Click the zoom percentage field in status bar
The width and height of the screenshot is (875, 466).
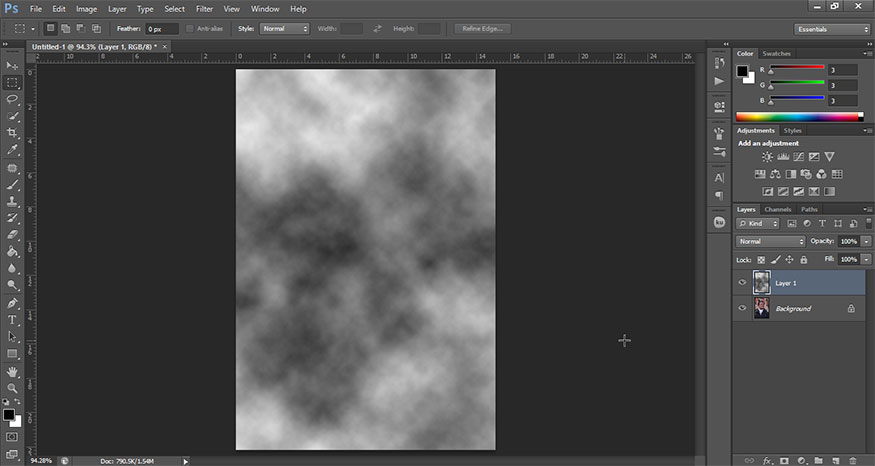click(x=42, y=461)
